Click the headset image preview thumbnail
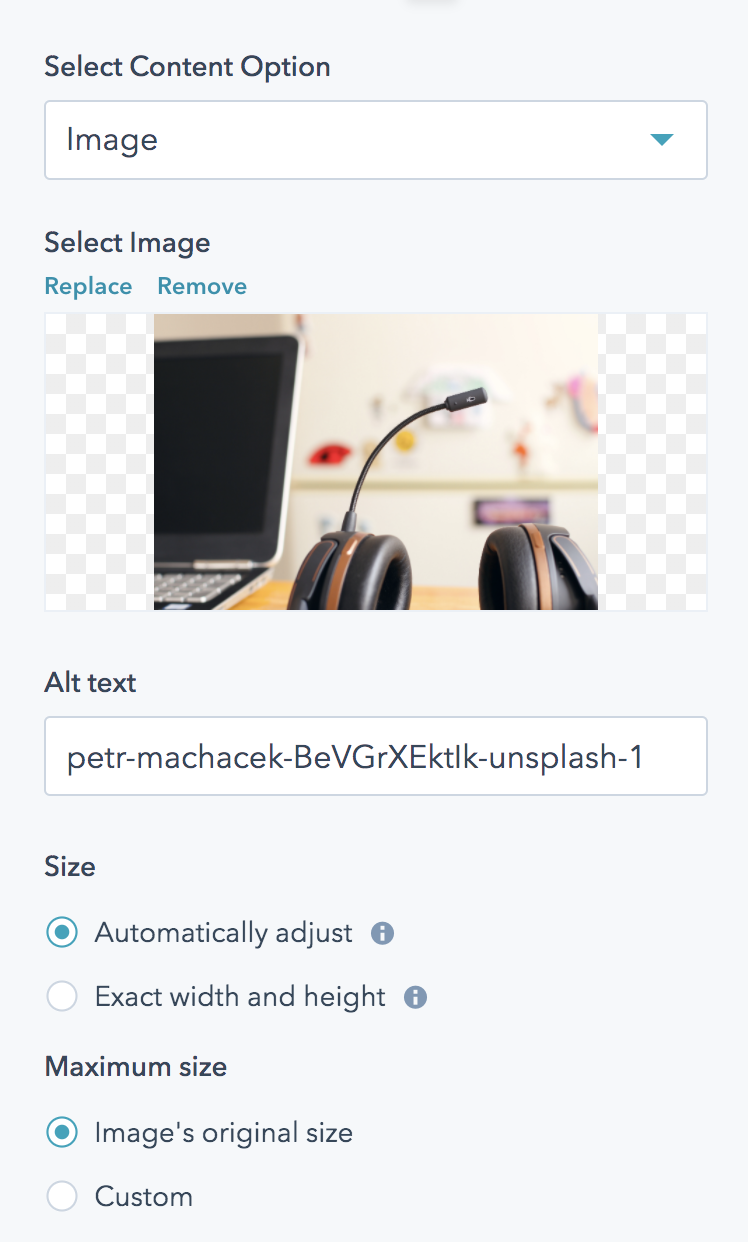The image size is (748, 1242). click(376, 461)
